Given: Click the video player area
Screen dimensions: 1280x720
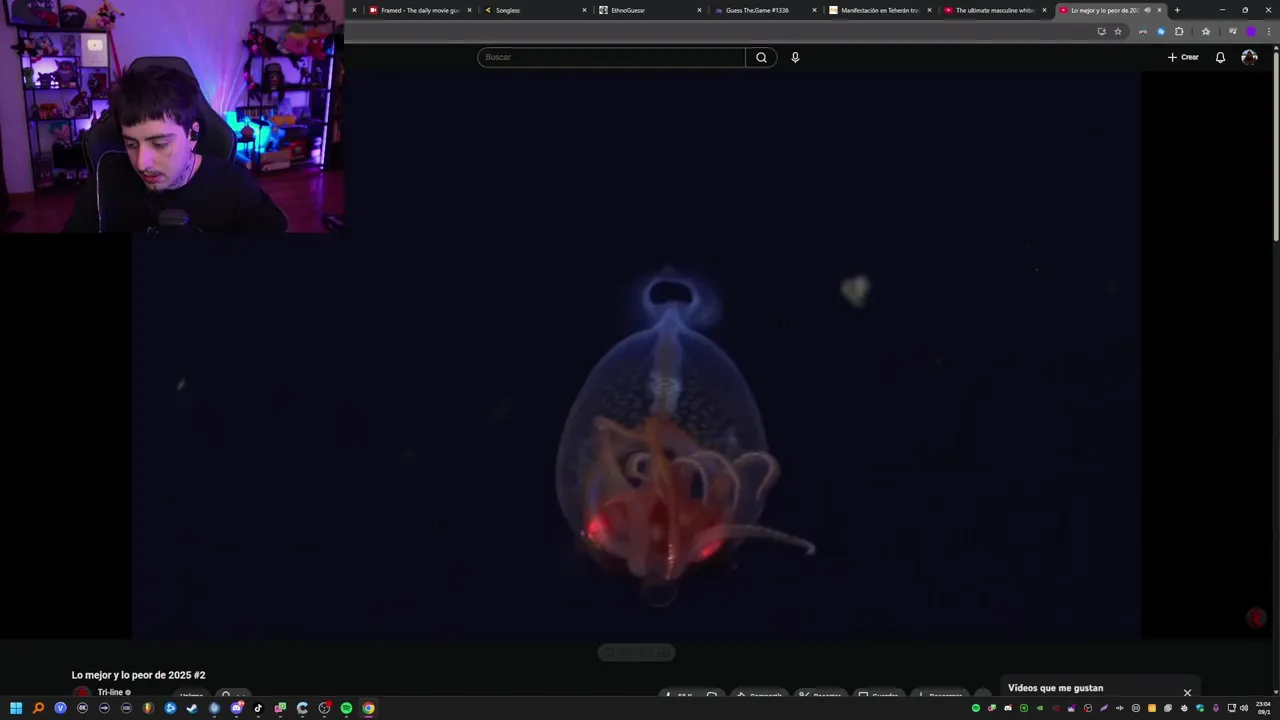Looking at the screenshot, I should coord(636,355).
